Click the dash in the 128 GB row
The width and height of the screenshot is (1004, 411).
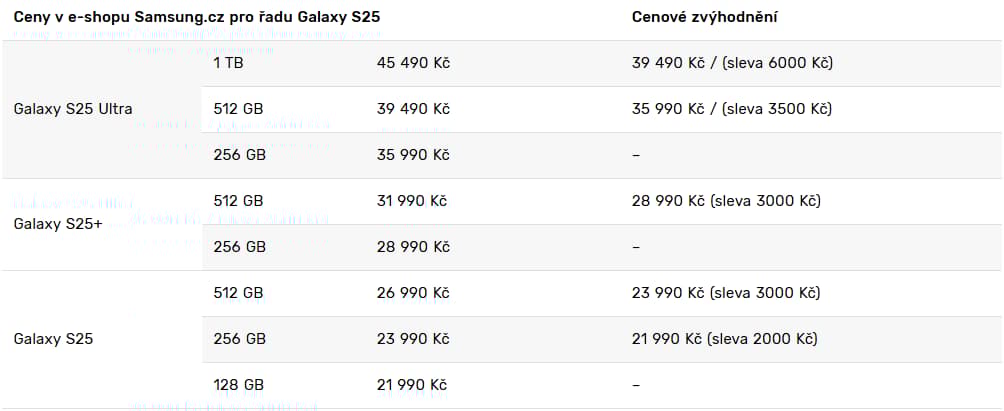636,385
